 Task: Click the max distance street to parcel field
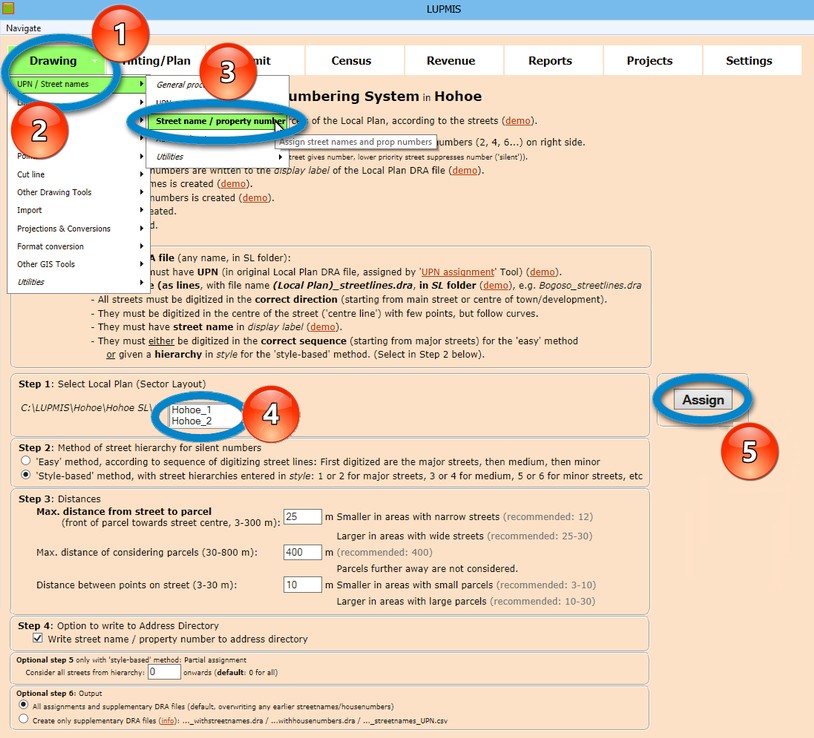tap(303, 517)
